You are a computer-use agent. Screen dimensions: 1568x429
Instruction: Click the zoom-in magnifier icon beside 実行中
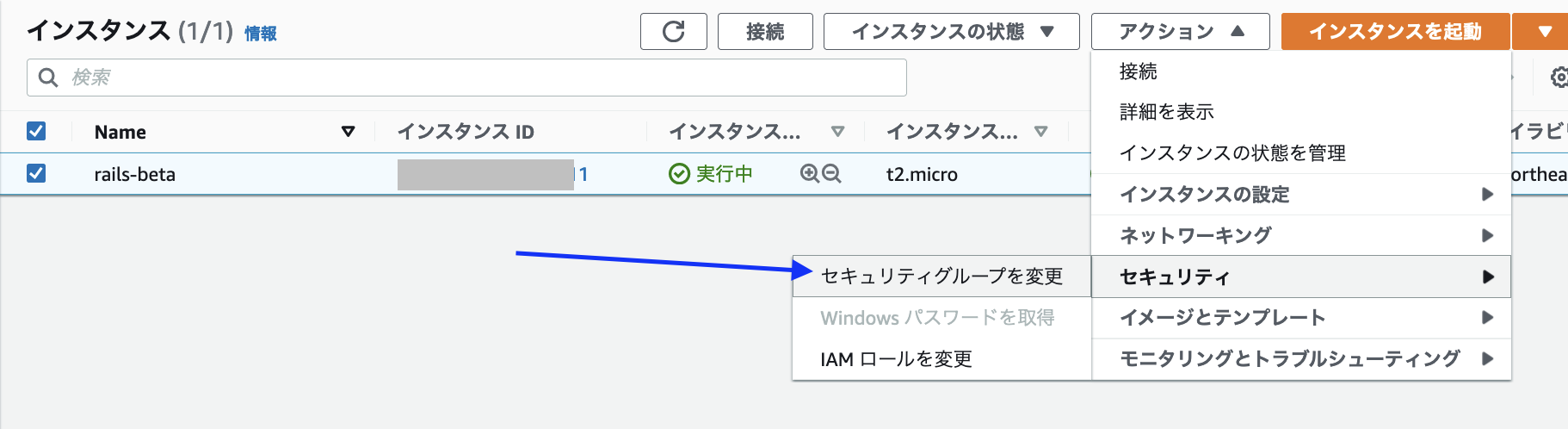pyautogui.click(x=809, y=174)
